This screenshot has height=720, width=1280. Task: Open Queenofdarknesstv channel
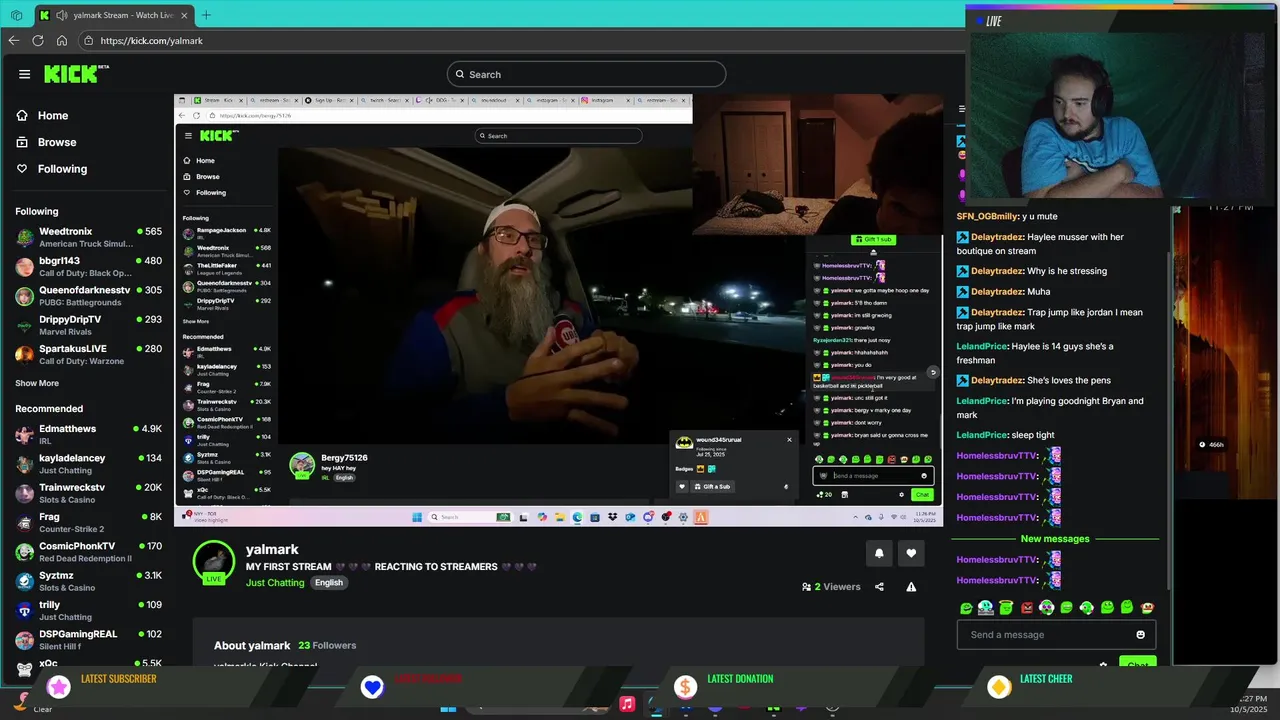88,296
